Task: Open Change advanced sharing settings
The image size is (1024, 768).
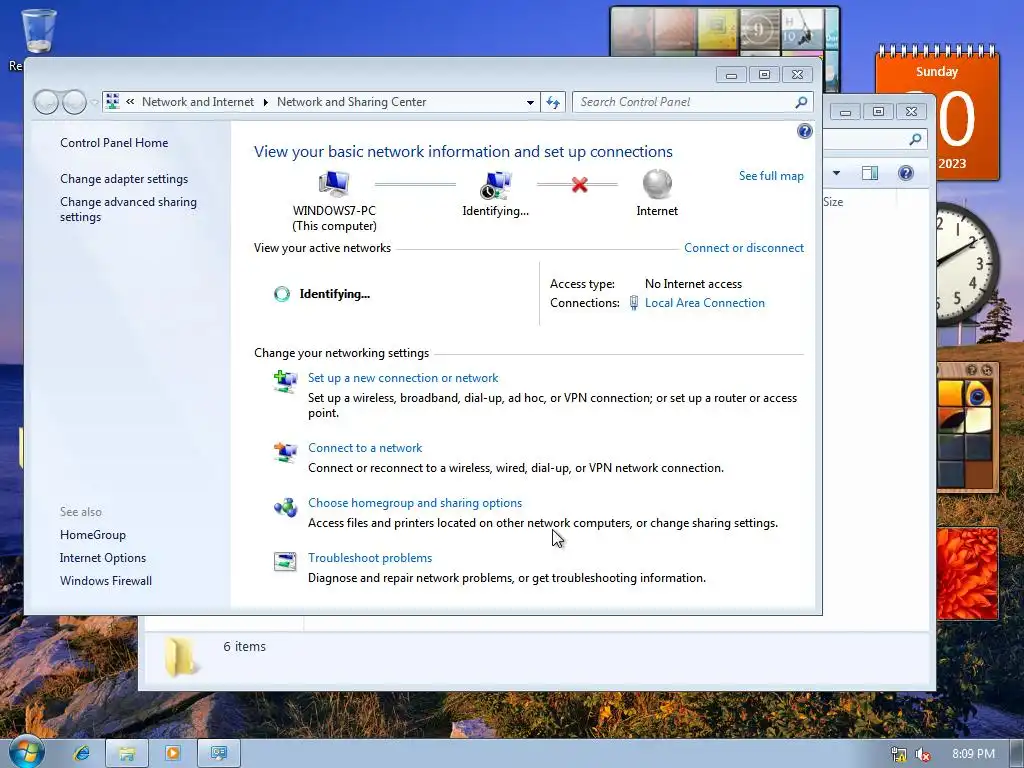Action: click(x=129, y=209)
